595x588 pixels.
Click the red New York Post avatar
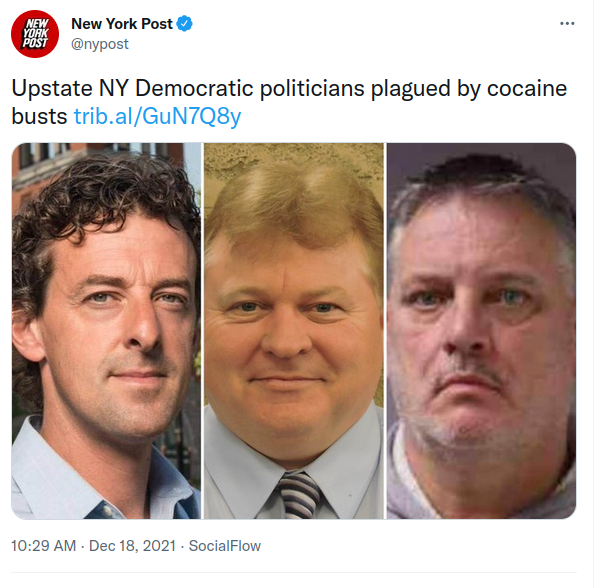click(35, 34)
